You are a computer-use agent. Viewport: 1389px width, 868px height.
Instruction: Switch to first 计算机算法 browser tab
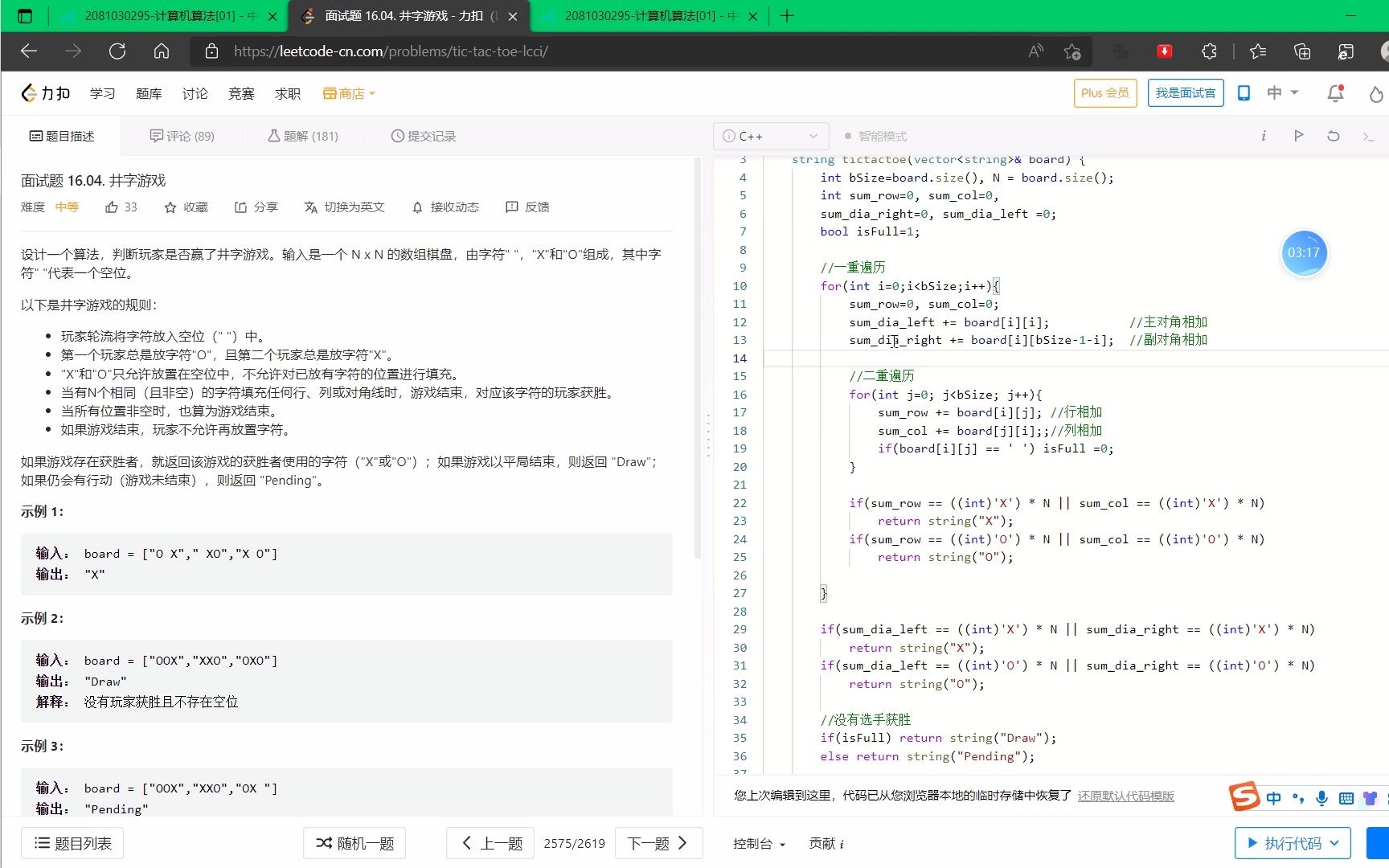click(x=169, y=16)
